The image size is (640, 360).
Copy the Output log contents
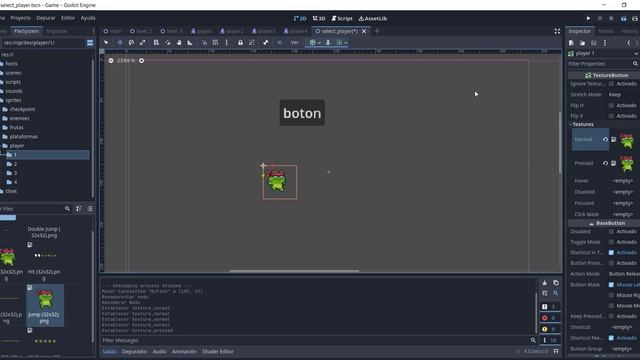pyautogui.click(x=556, y=283)
